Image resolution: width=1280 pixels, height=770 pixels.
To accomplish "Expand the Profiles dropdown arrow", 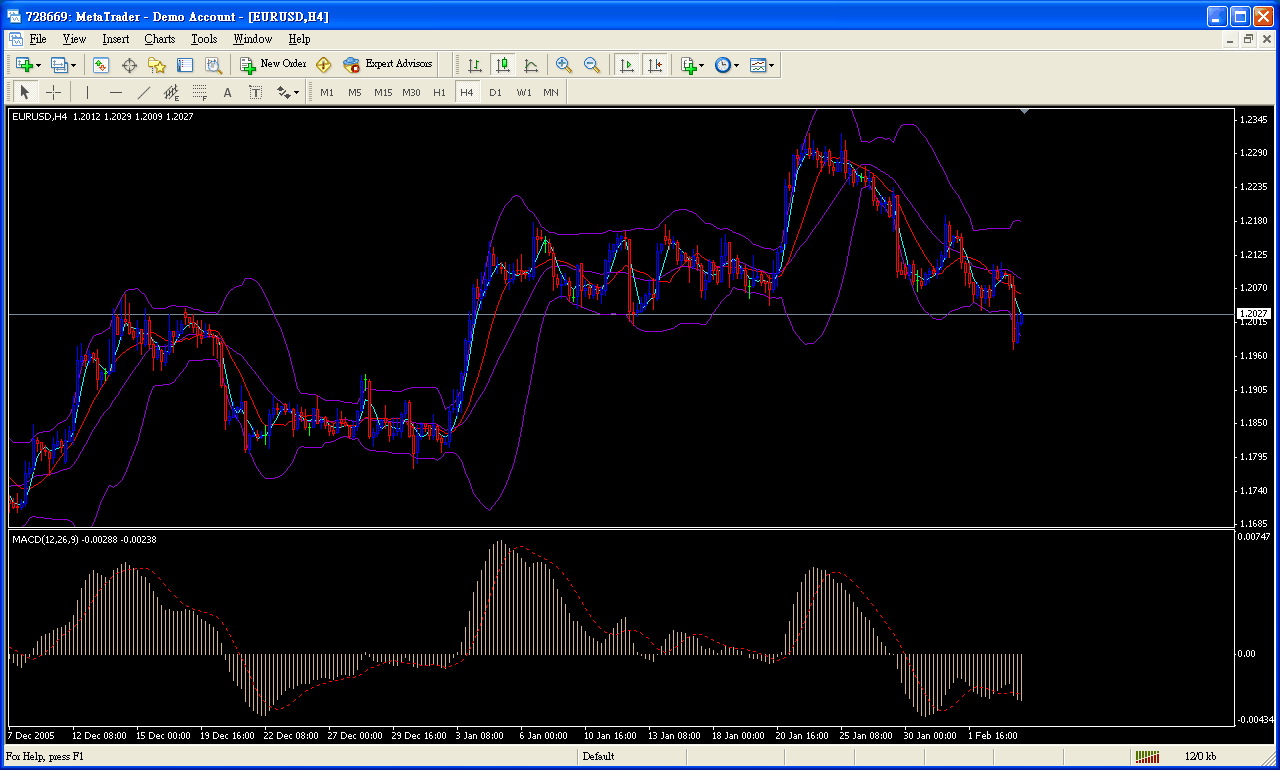I will coord(74,65).
